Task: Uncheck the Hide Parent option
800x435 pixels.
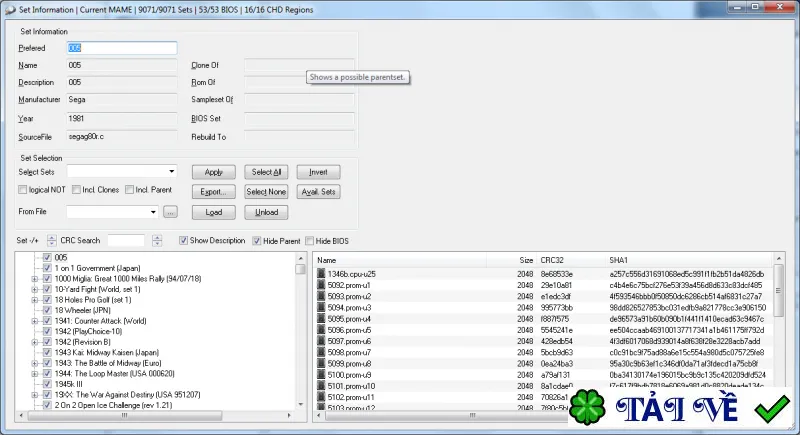Action: (x=257, y=241)
